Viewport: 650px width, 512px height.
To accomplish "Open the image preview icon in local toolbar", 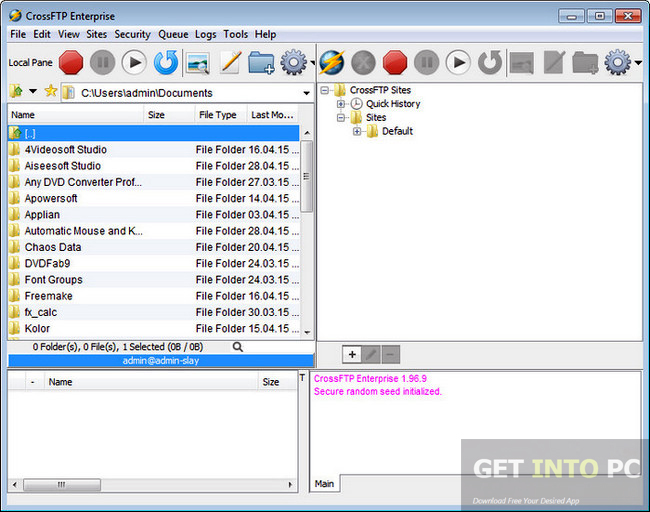I will coord(198,63).
